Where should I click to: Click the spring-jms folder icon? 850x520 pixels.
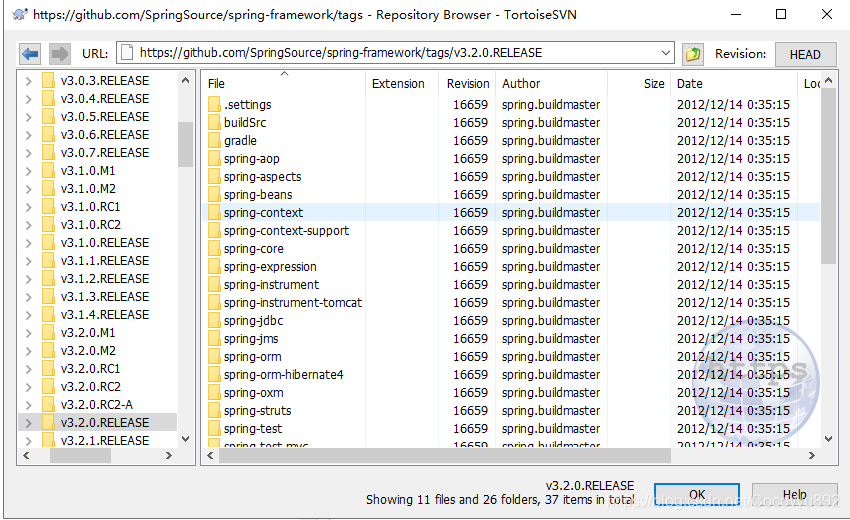pyautogui.click(x=214, y=338)
